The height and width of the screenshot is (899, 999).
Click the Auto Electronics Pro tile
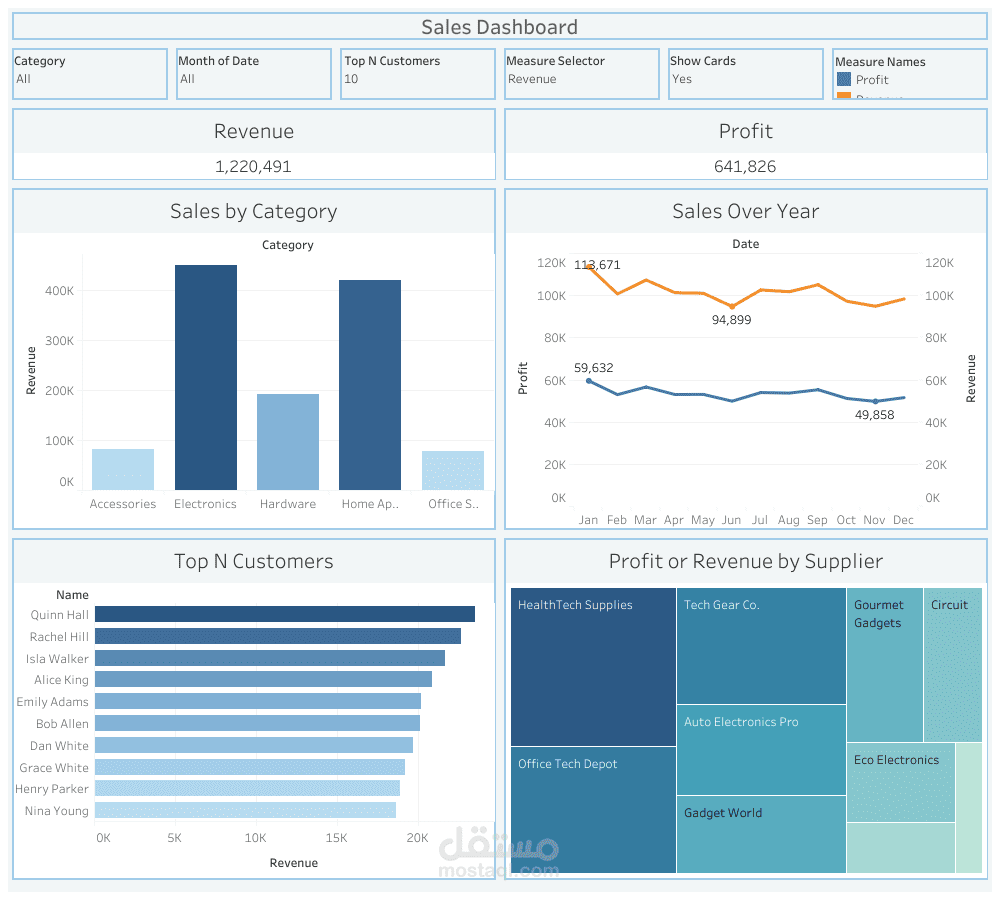(x=761, y=750)
